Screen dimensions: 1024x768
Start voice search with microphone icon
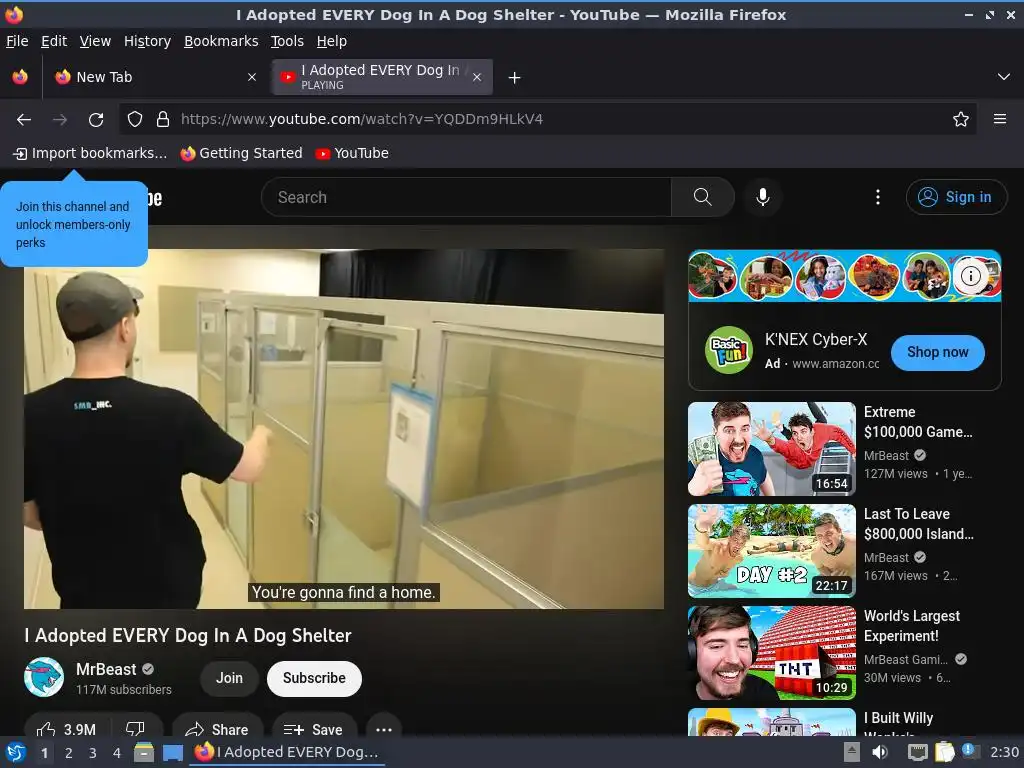tap(763, 197)
